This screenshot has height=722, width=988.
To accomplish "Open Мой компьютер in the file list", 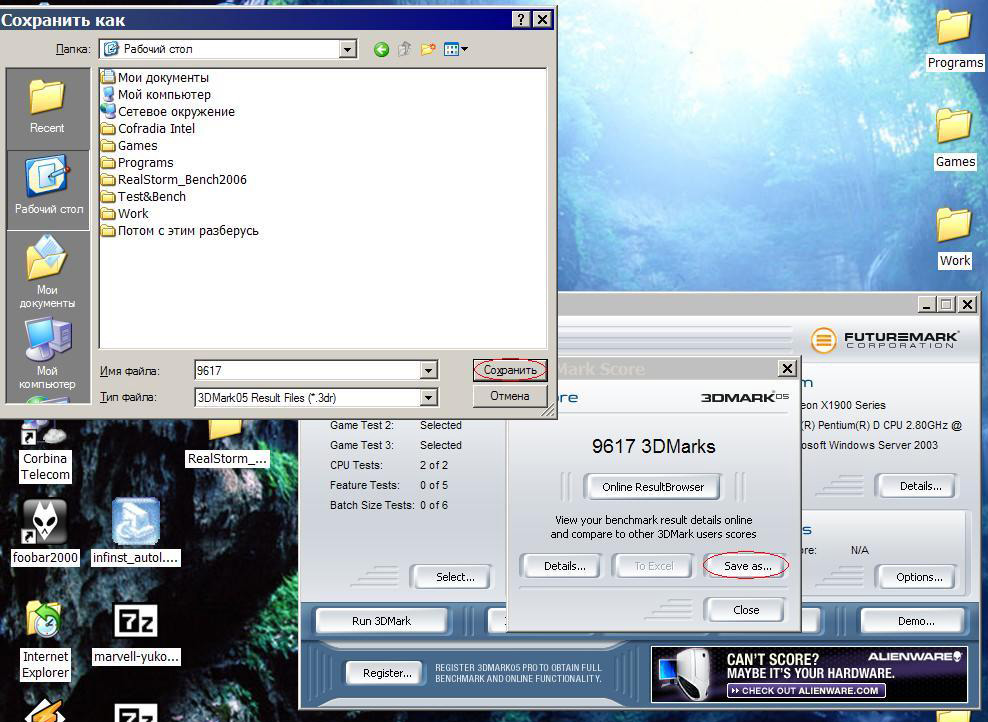I will [x=156, y=95].
